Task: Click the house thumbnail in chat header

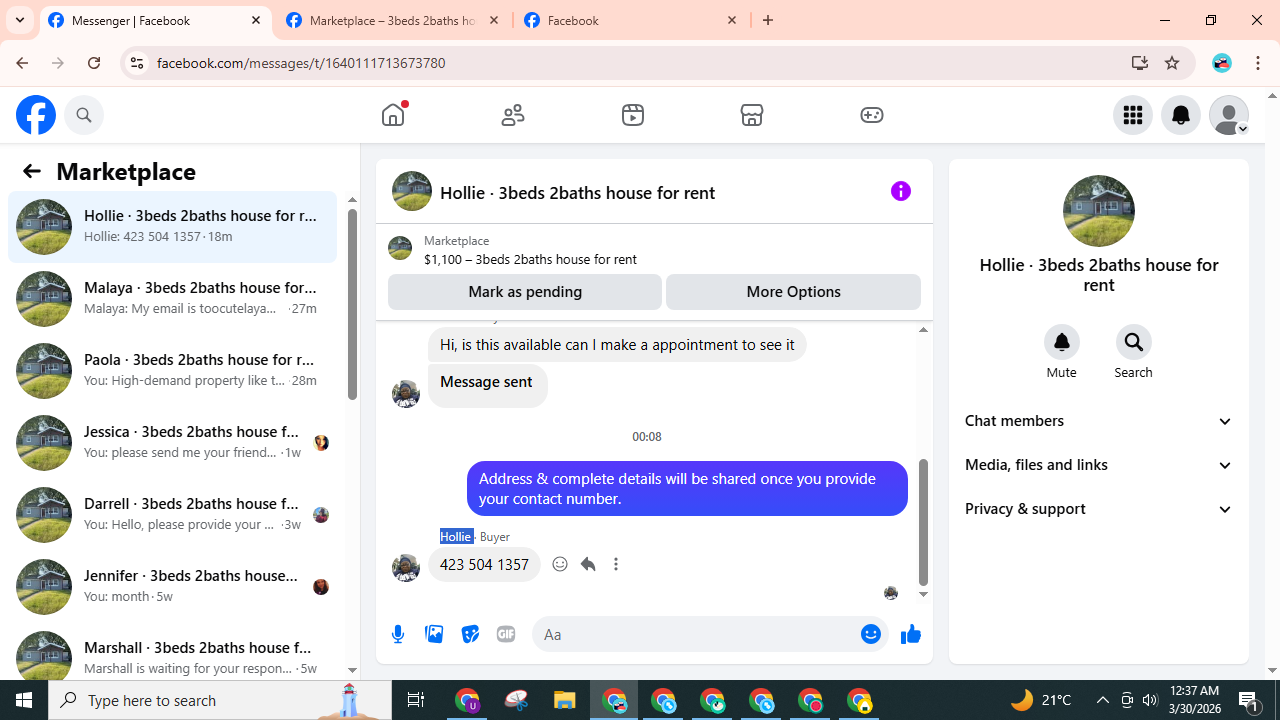Action: [x=412, y=191]
